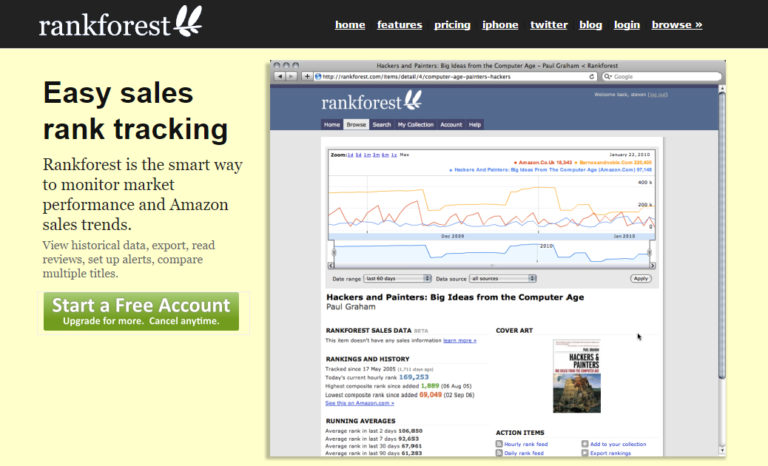Open the blog navigation link
This screenshot has height=466, width=768.
[x=591, y=25]
